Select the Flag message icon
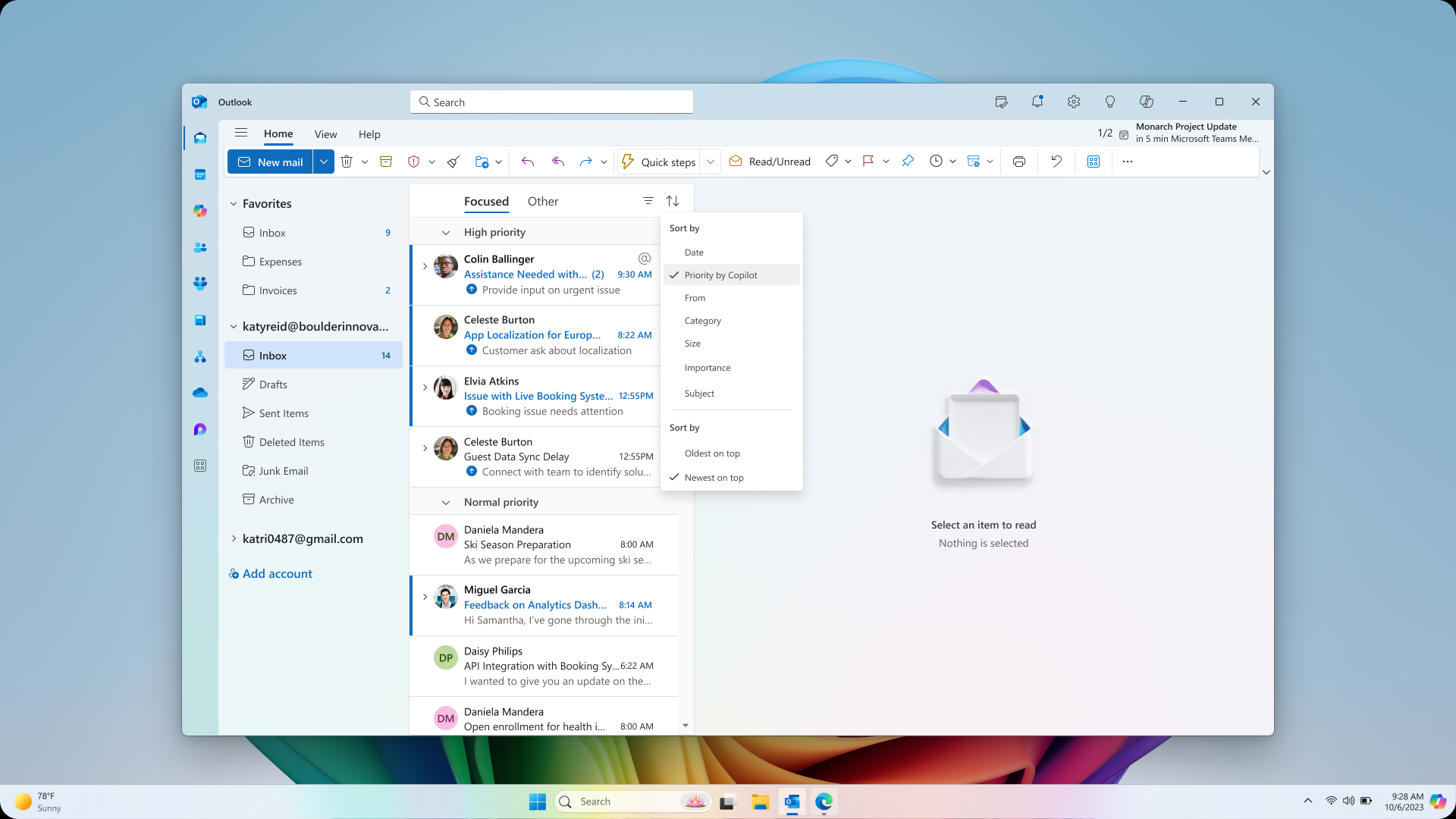1456x819 pixels. 869,162
